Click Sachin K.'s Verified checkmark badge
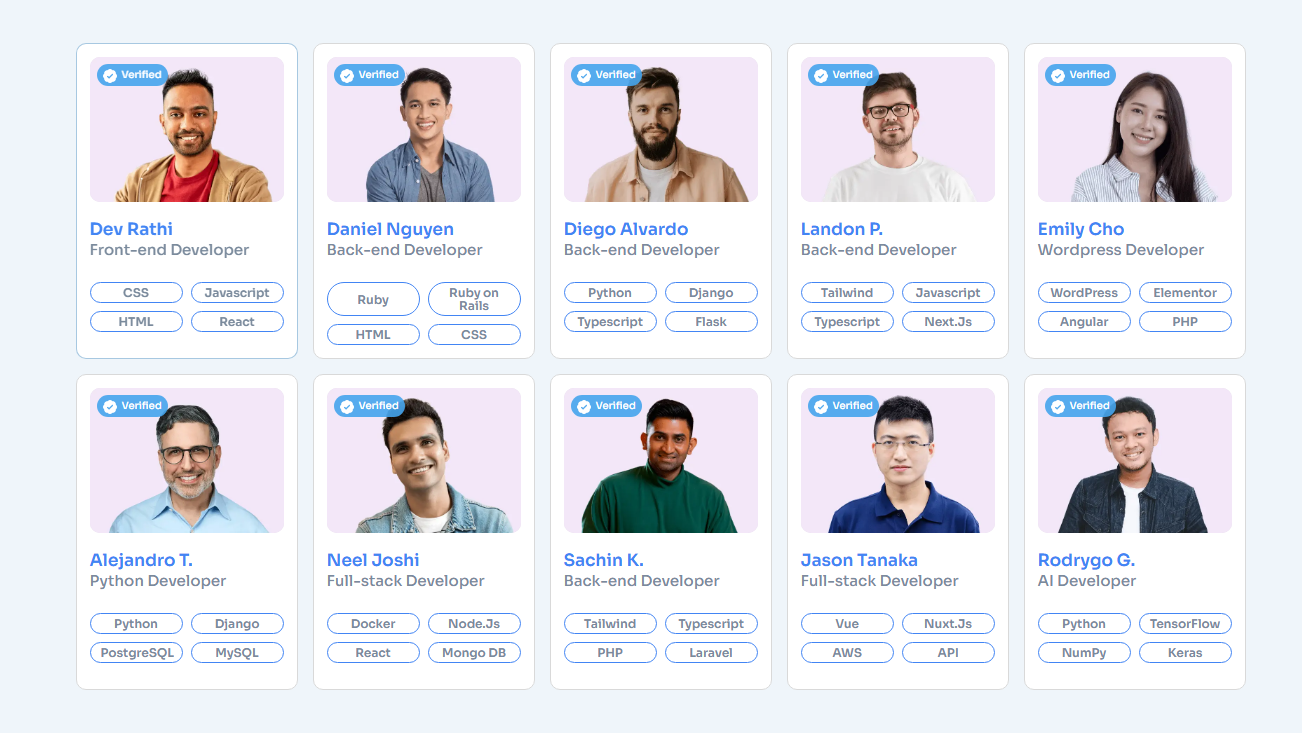Image resolution: width=1302 pixels, height=733 pixels. pos(606,406)
